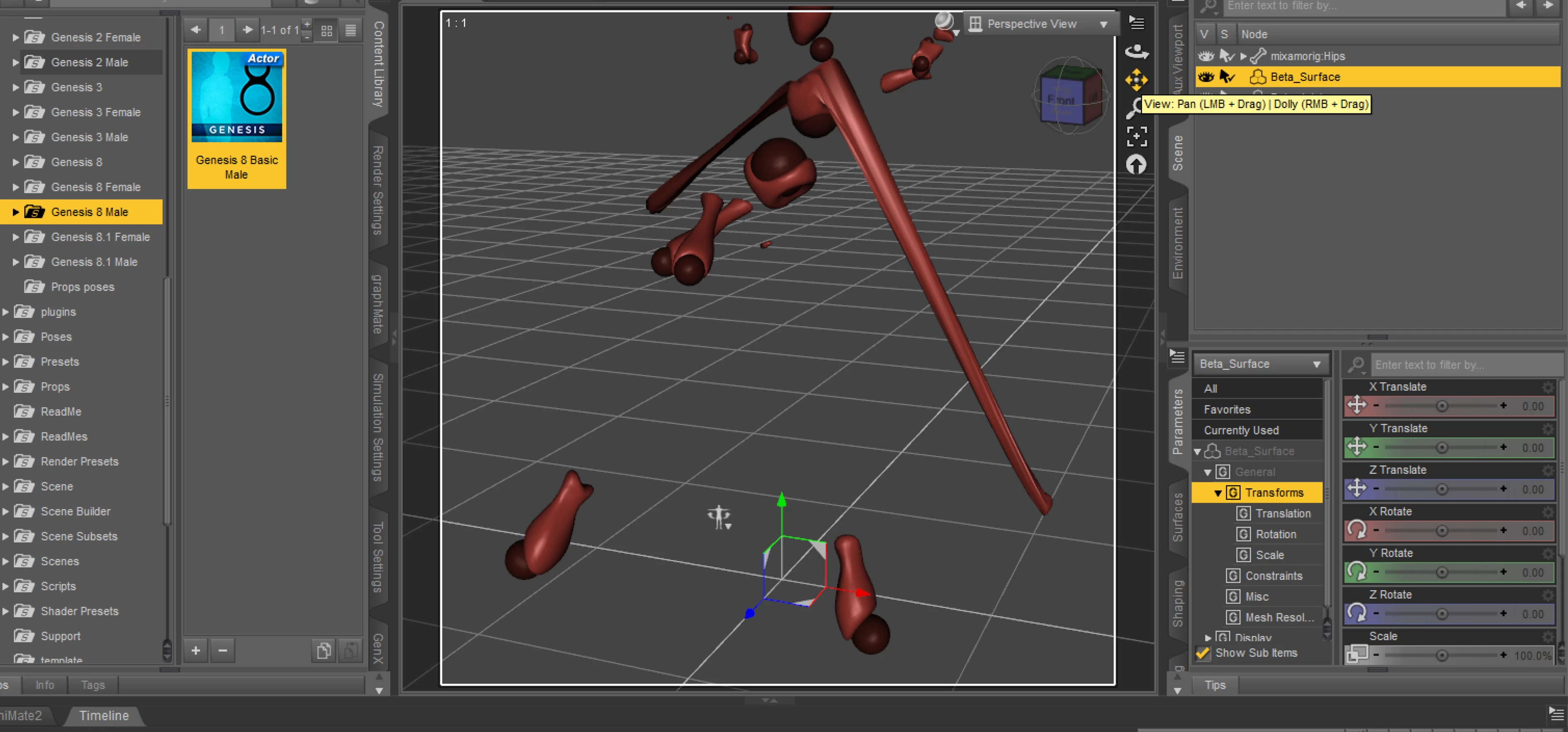Expand the mixamorig:Hips node tree
Viewport: 1568px width, 732px height.
(x=1244, y=56)
